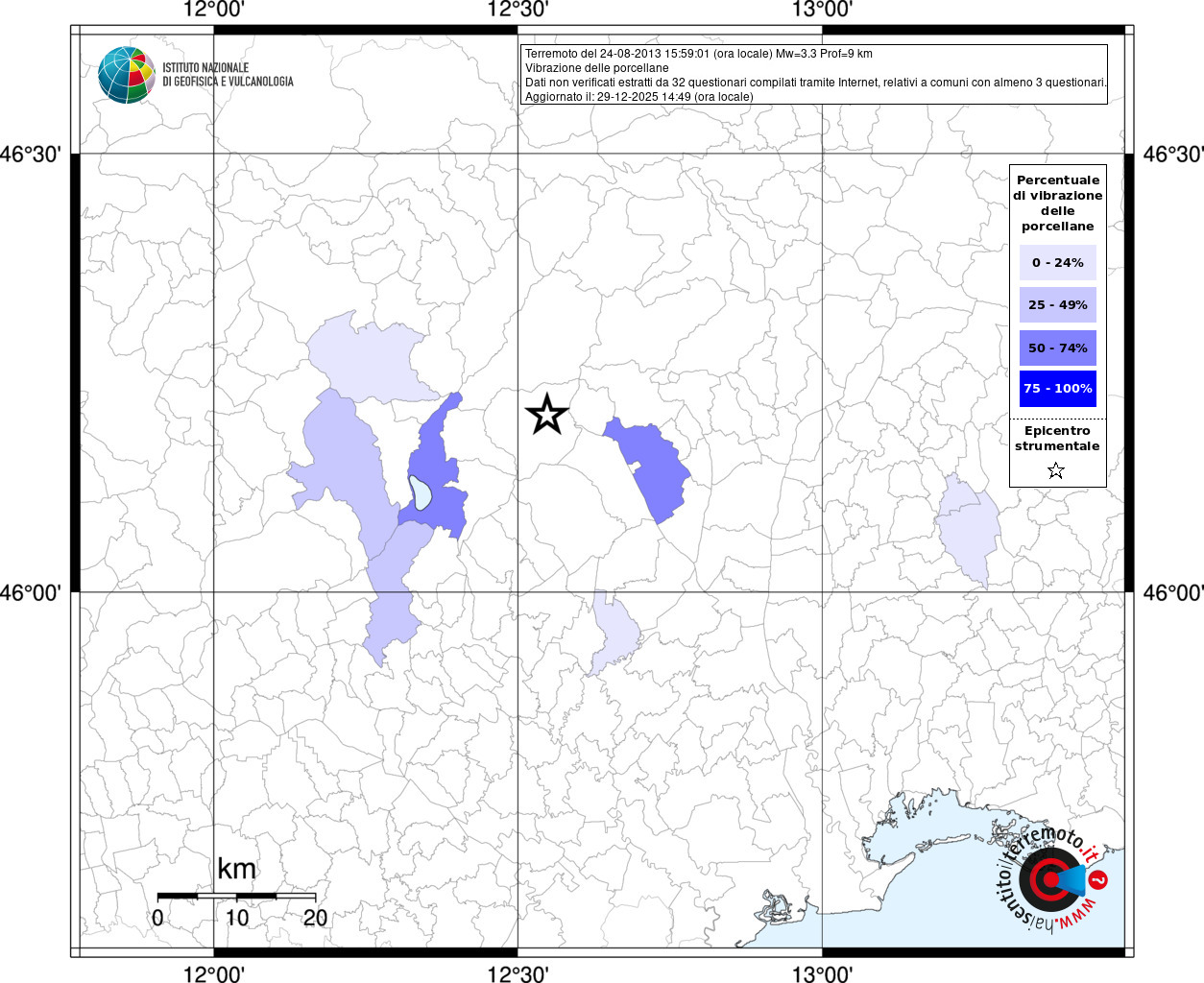
Task: Click the left 46°30' latitude label
Action: tap(31, 154)
